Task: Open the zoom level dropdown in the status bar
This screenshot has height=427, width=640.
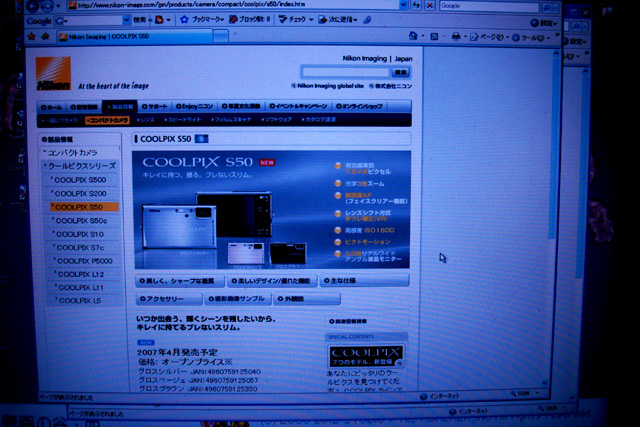Action: tap(537, 393)
